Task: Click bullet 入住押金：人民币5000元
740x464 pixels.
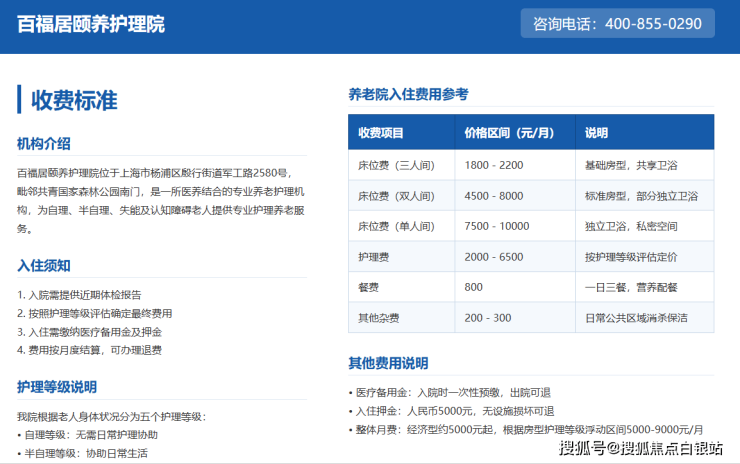Action: [x=451, y=411]
